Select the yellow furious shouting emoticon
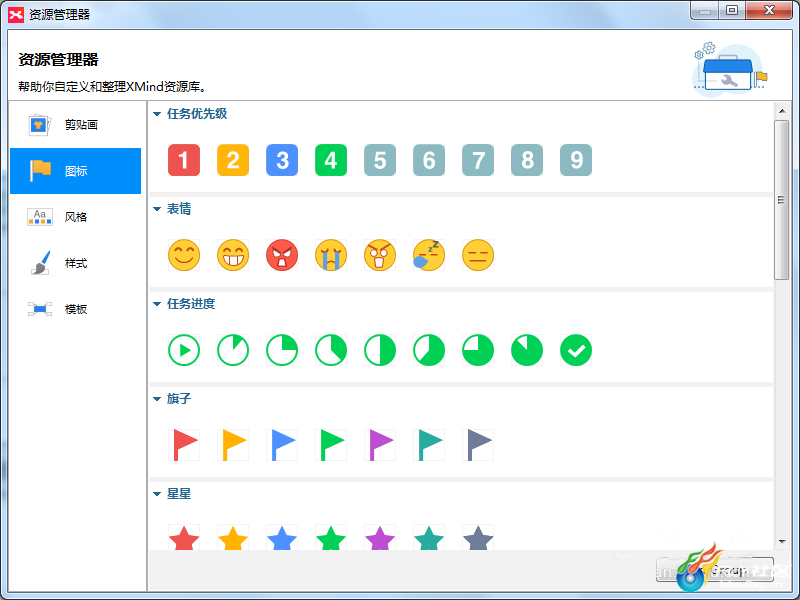This screenshot has width=800, height=600. point(380,255)
